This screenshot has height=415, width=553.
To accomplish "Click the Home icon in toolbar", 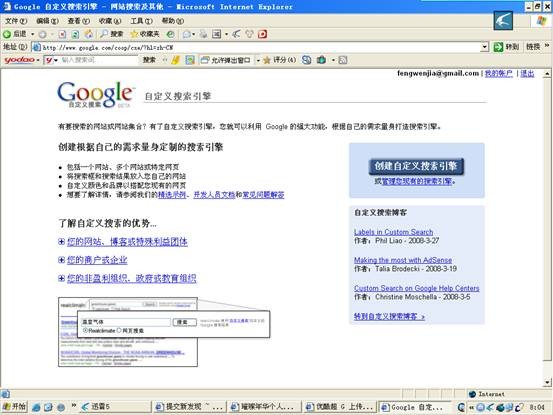I will (89, 34).
